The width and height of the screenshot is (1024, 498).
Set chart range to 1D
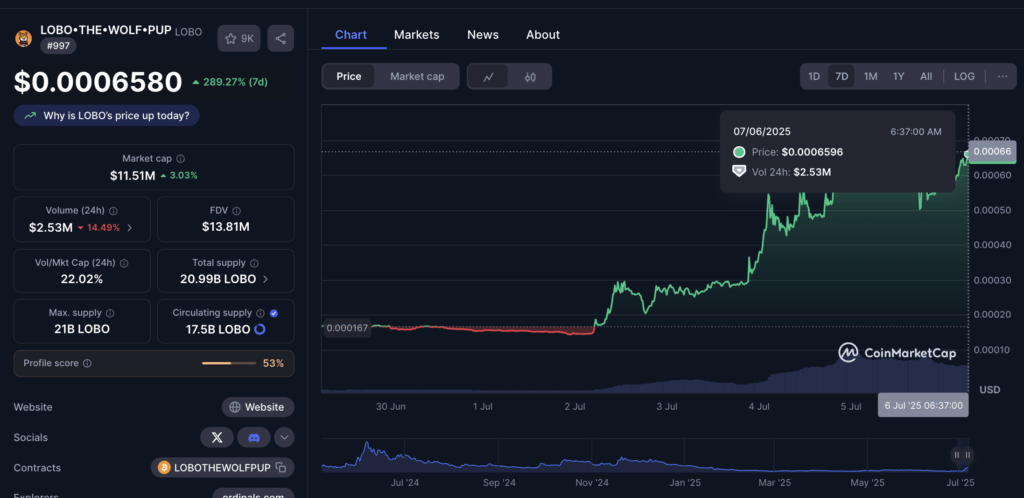[x=814, y=76]
